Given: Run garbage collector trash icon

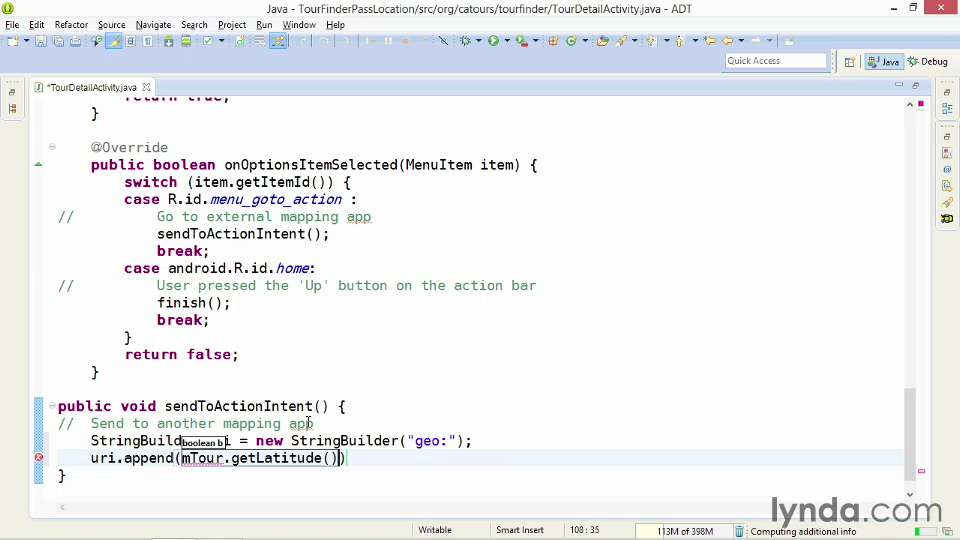Looking at the screenshot, I should (x=740, y=531).
